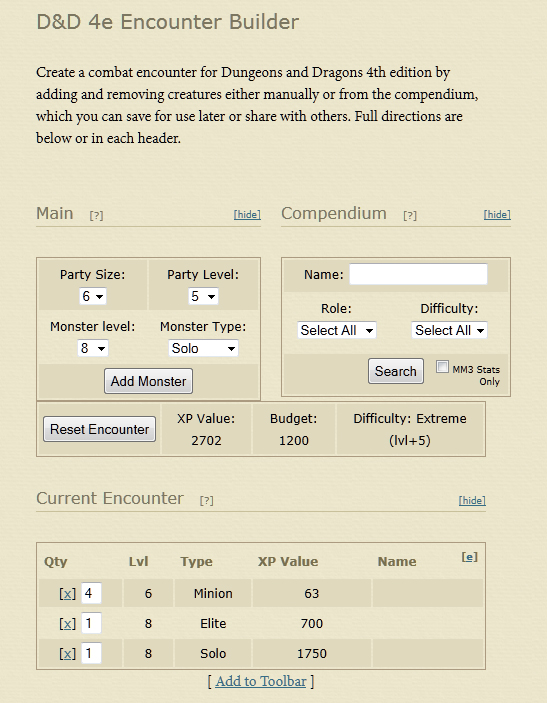Open the Difficulty Select All dropdown
The width and height of the screenshot is (547, 703).
(449, 330)
